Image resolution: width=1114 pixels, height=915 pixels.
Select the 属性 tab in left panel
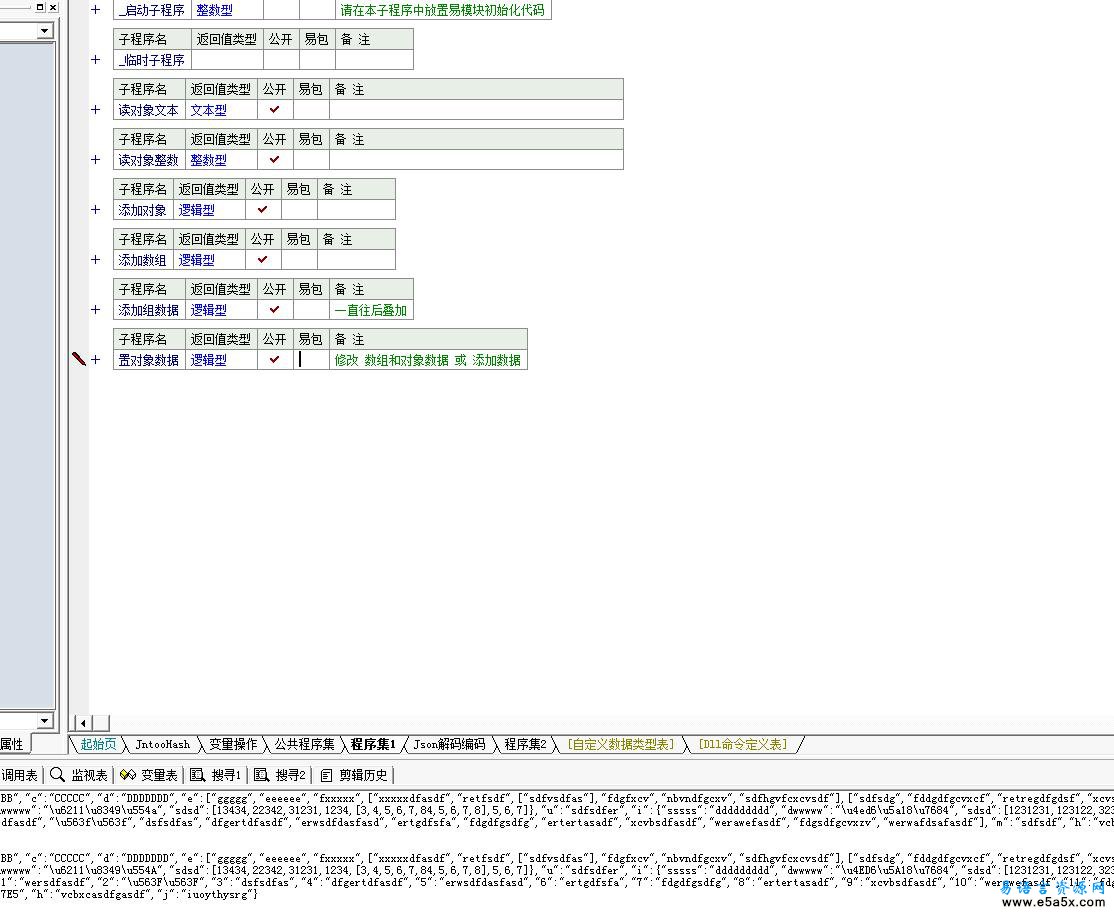(x=12, y=744)
